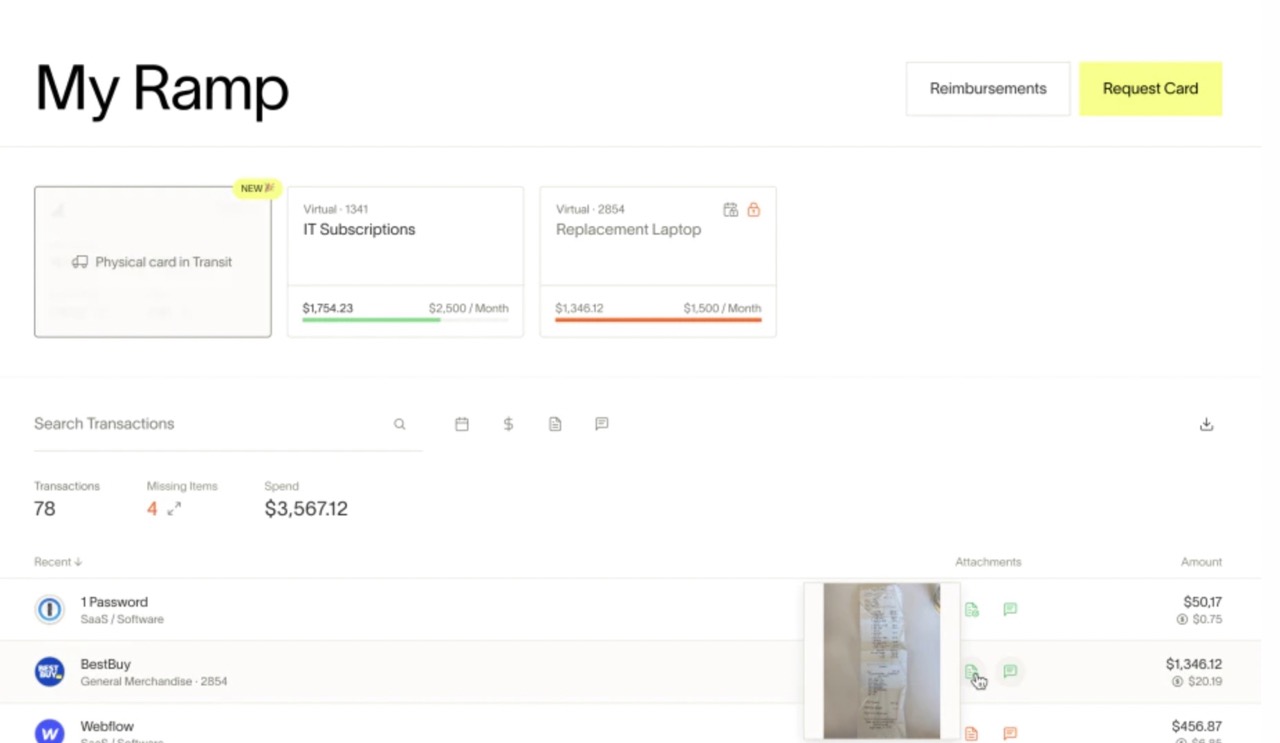Click the NEW badge on physical card
The image size is (1280, 743).
[258, 188]
